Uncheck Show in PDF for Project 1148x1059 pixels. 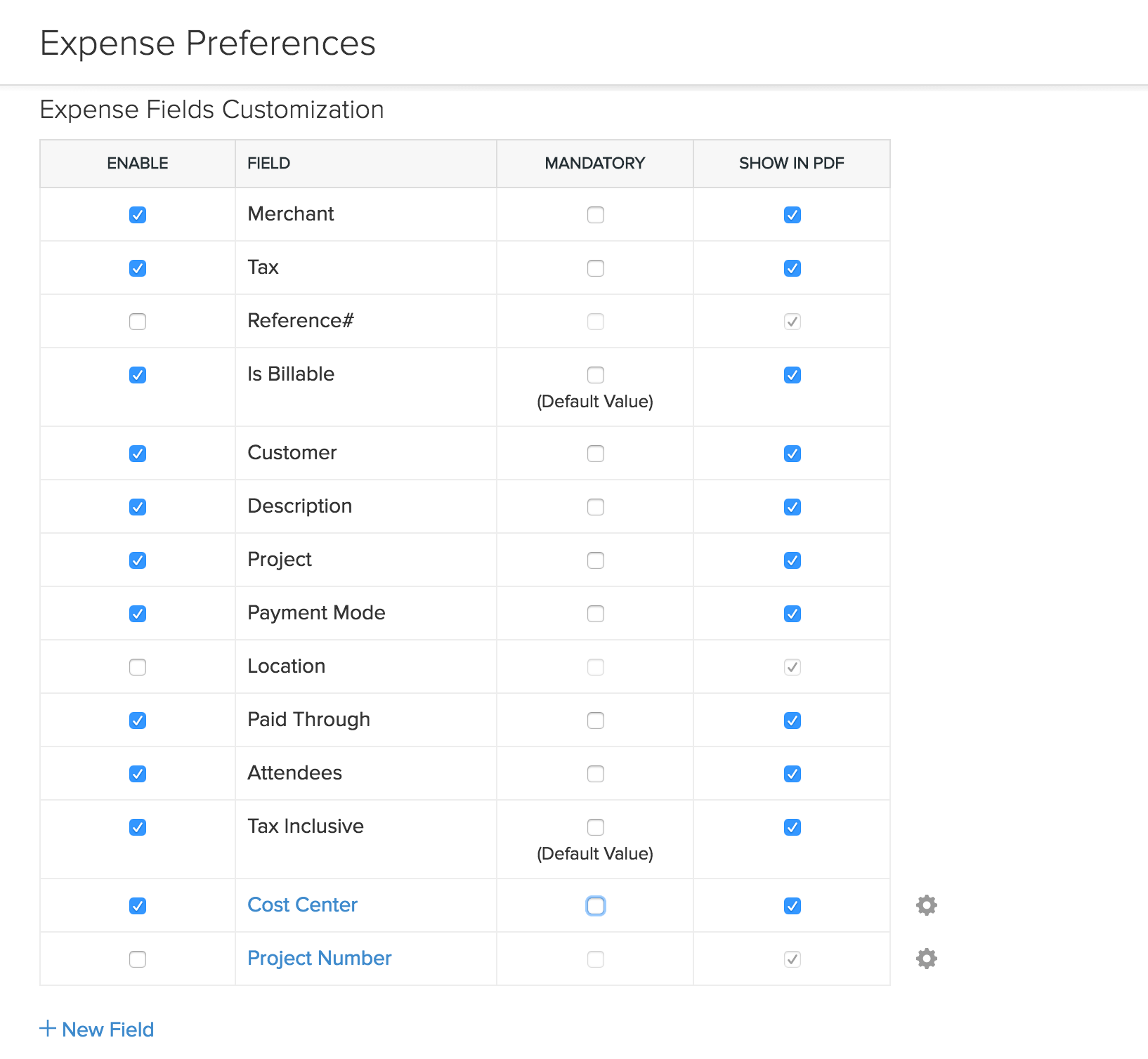(x=792, y=560)
